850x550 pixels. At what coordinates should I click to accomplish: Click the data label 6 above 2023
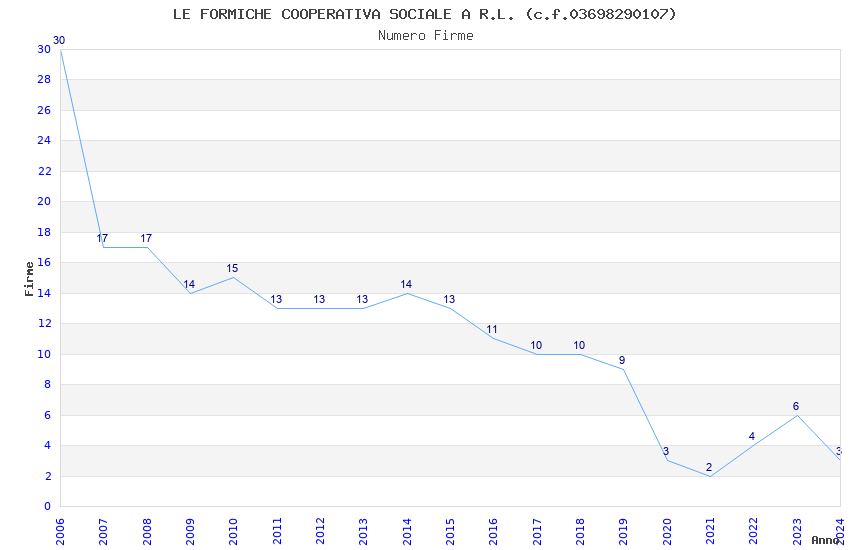point(796,406)
